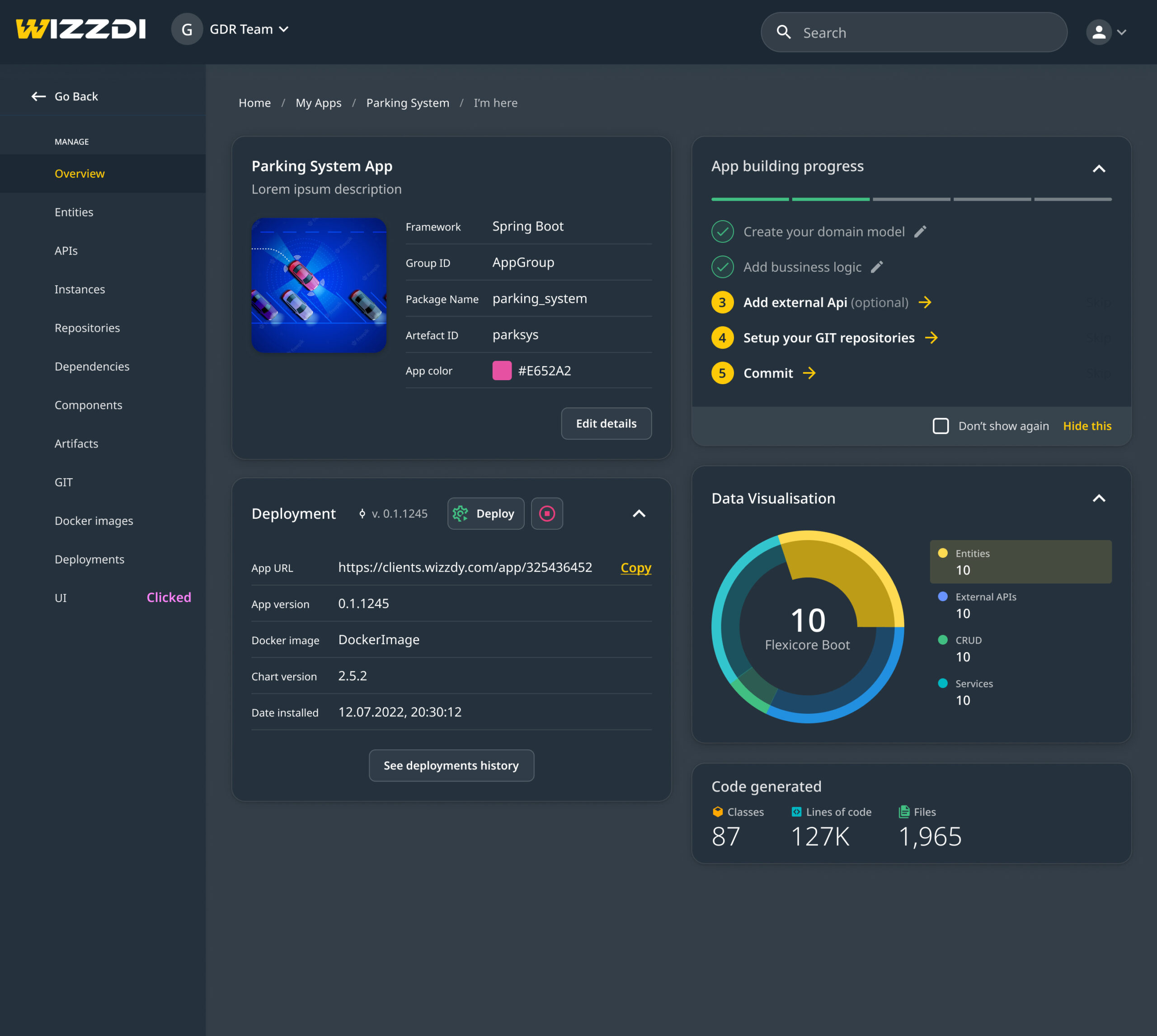Screen dimensions: 1157x1036
Task: Click the Commit step arrow
Action: coord(809,373)
